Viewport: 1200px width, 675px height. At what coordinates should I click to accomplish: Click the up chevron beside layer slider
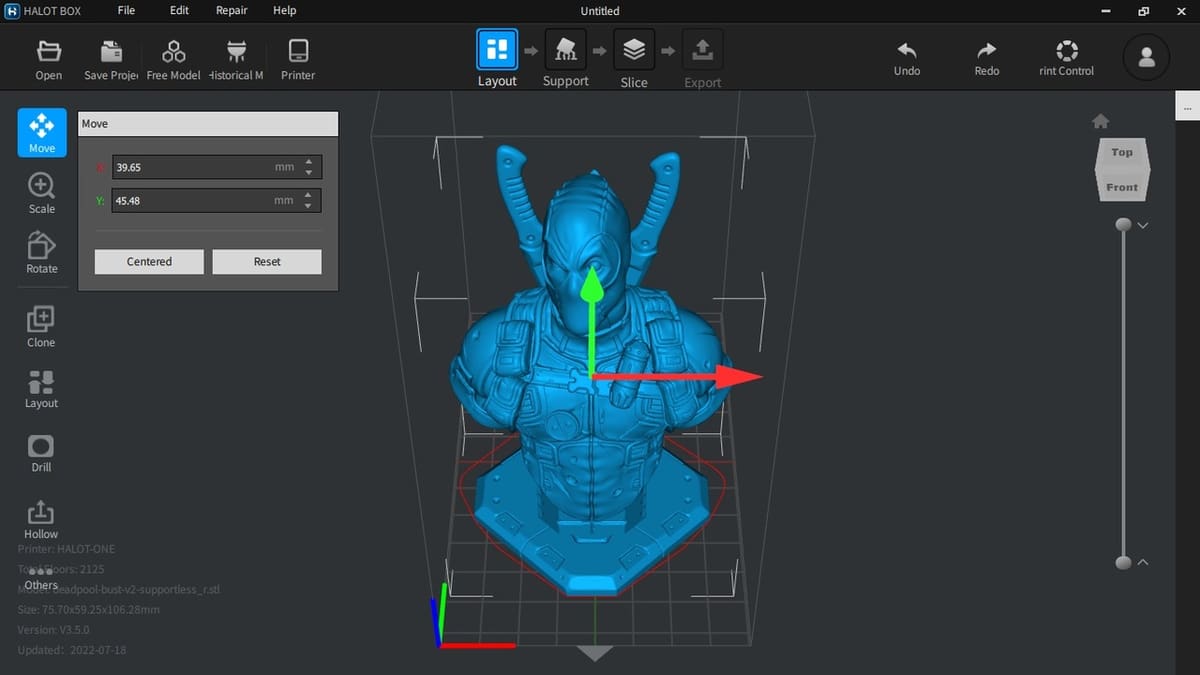click(x=1143, y=562)
